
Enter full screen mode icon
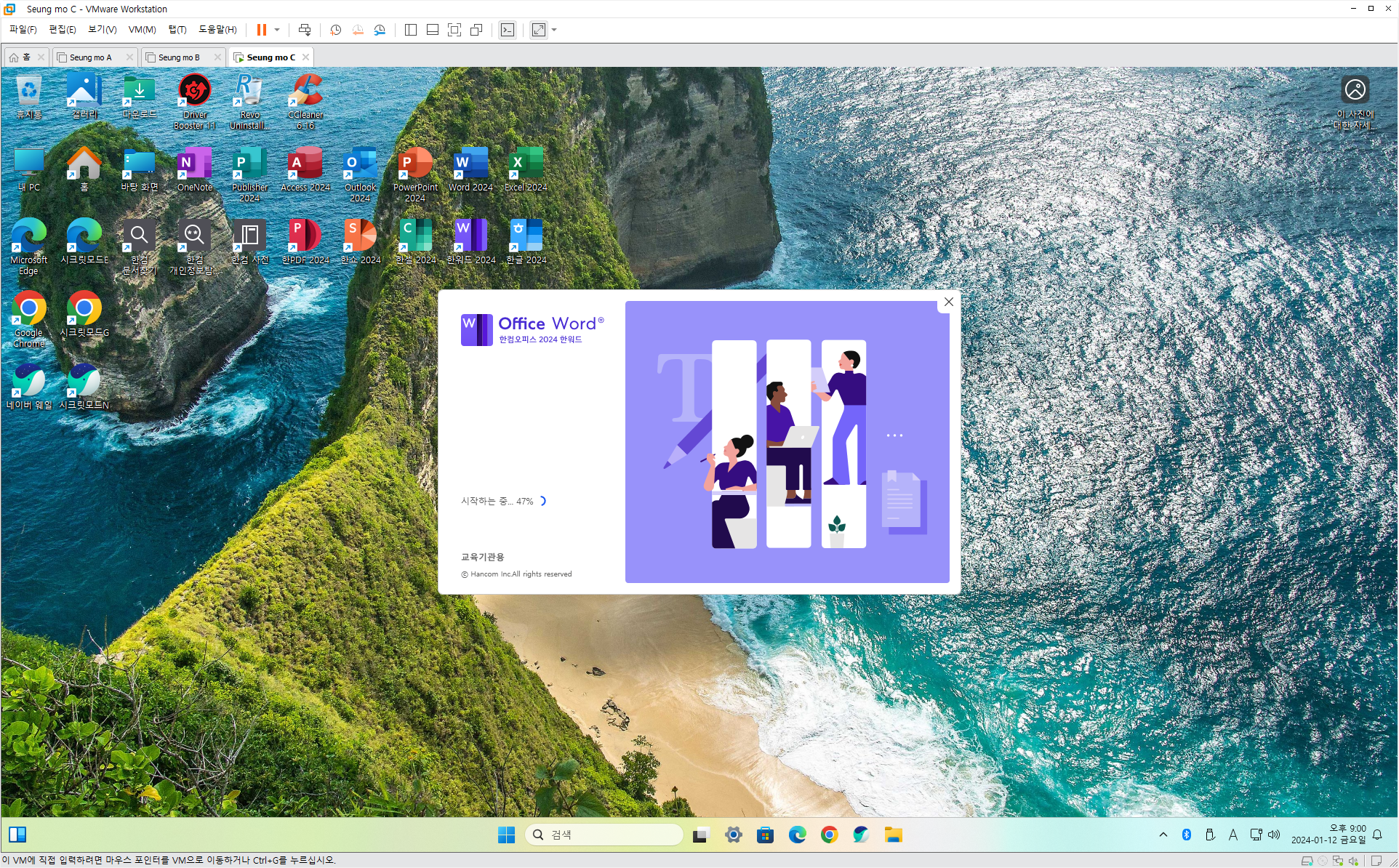(x=454, y=30)
